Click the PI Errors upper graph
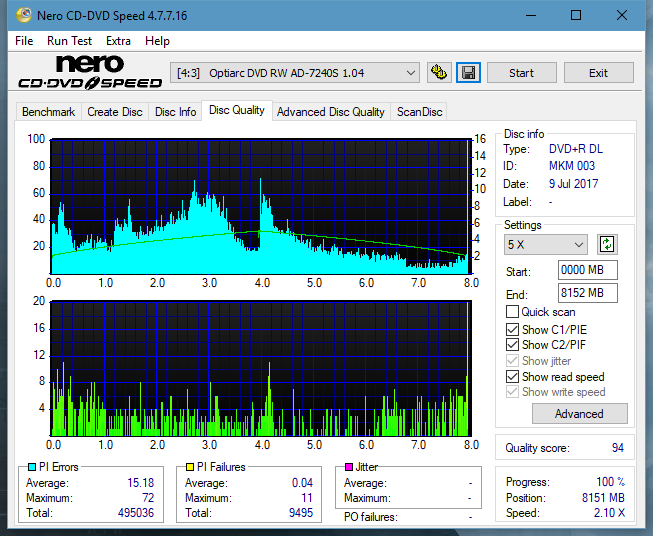 point(261,206)
